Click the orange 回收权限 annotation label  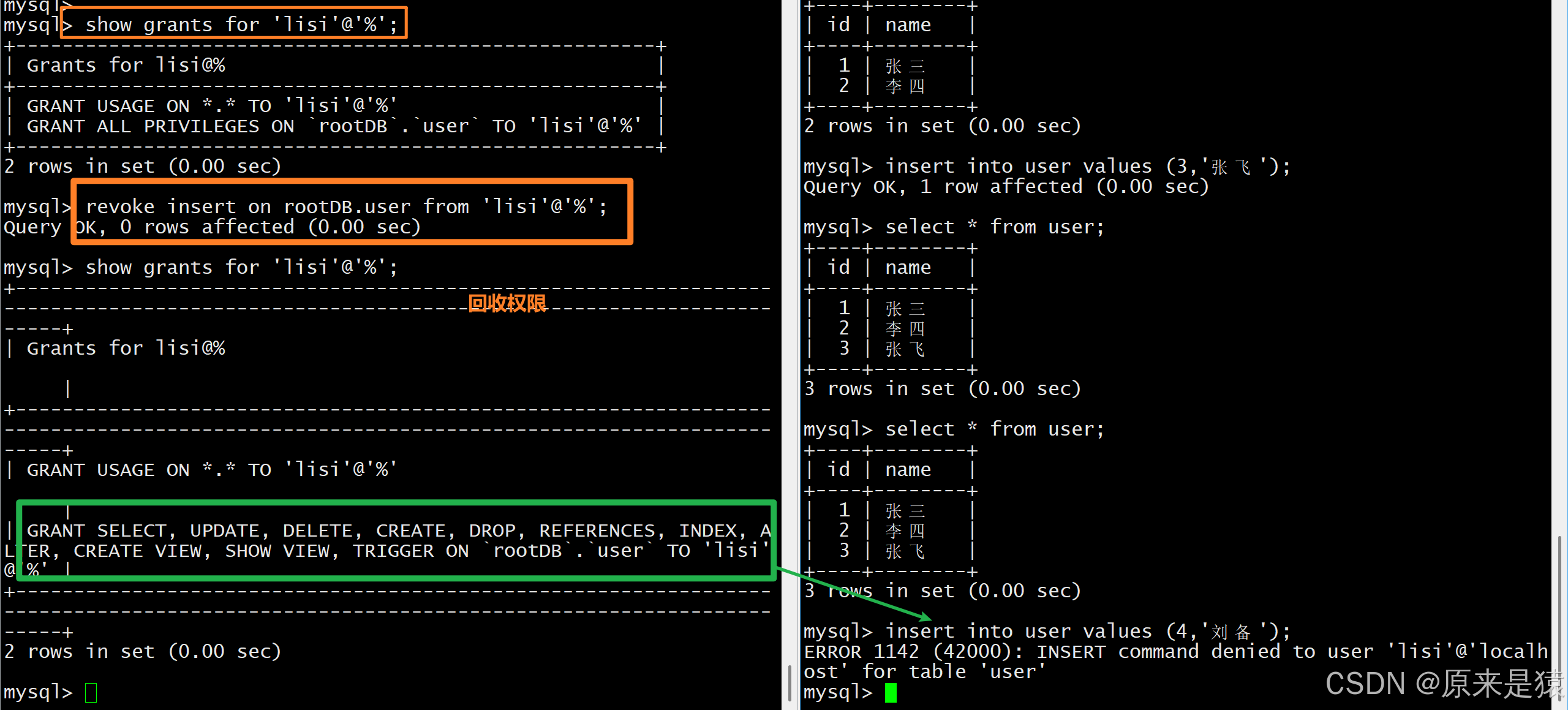[x=507, y=303]
